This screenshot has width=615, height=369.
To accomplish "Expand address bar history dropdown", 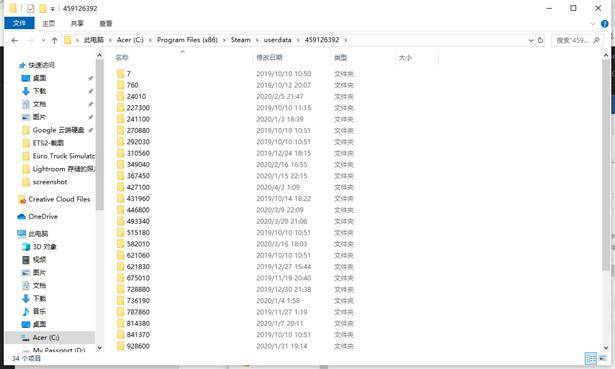I will coord(531,40).
